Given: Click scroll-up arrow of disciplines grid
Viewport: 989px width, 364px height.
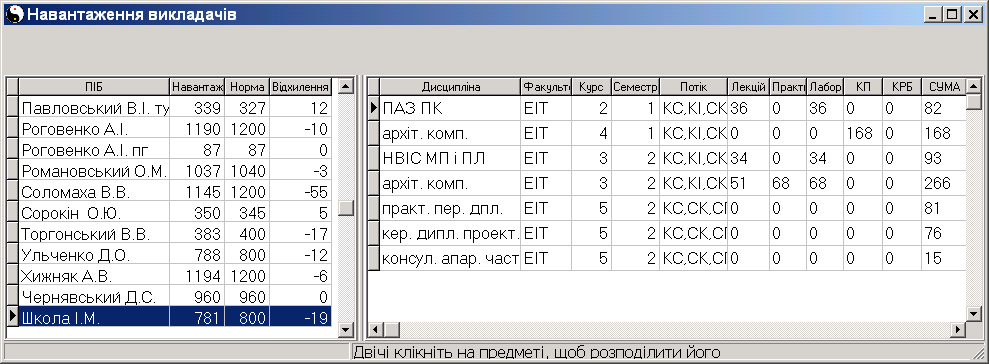Looking at the screenshot, I should pyautogui.click(x=974, y=86).
